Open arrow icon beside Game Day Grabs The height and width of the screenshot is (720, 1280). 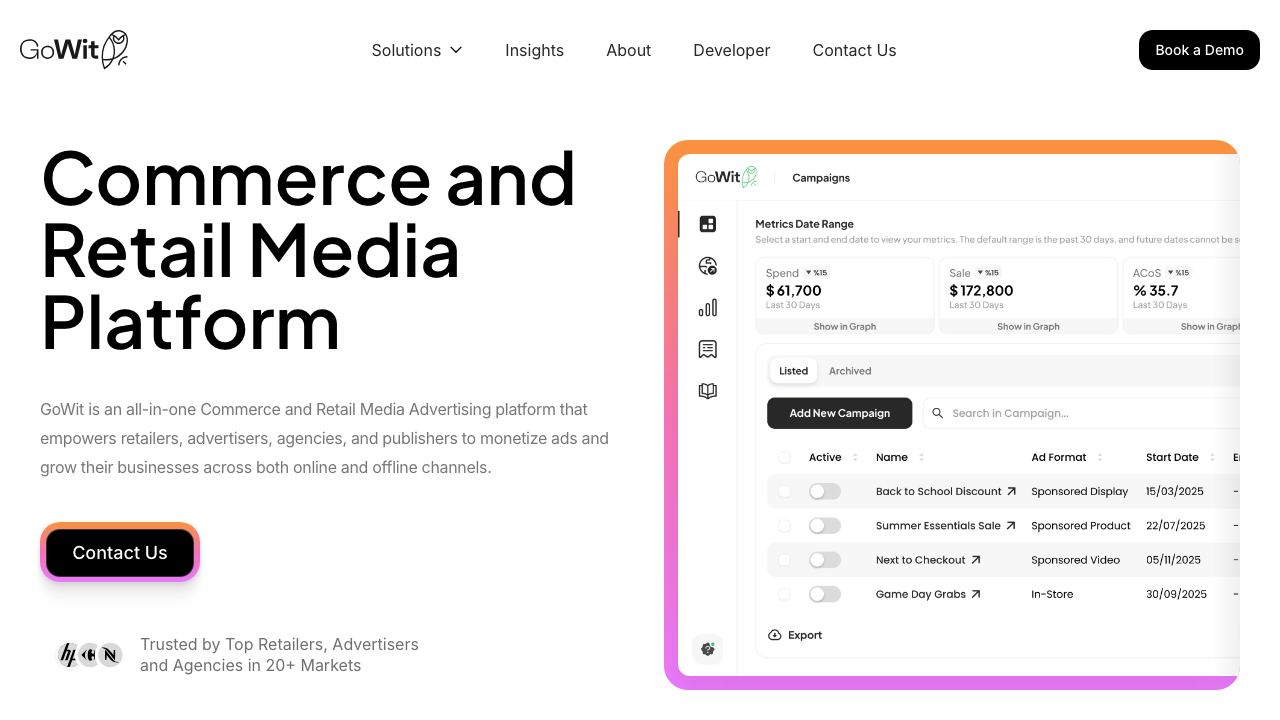[976, 594]
